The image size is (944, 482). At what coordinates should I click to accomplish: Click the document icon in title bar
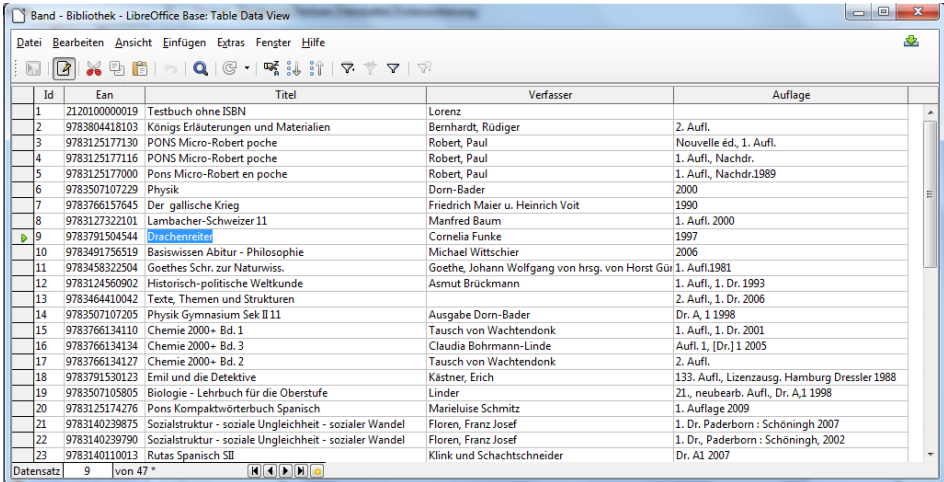pyautogui.click(x=21, y=14)
